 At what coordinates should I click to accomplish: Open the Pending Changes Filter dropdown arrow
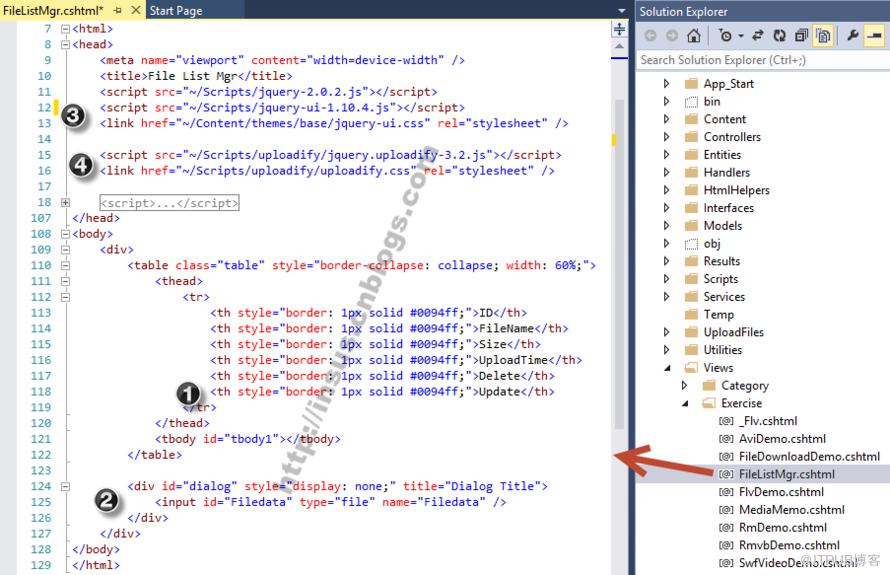(x=741, y=36)
